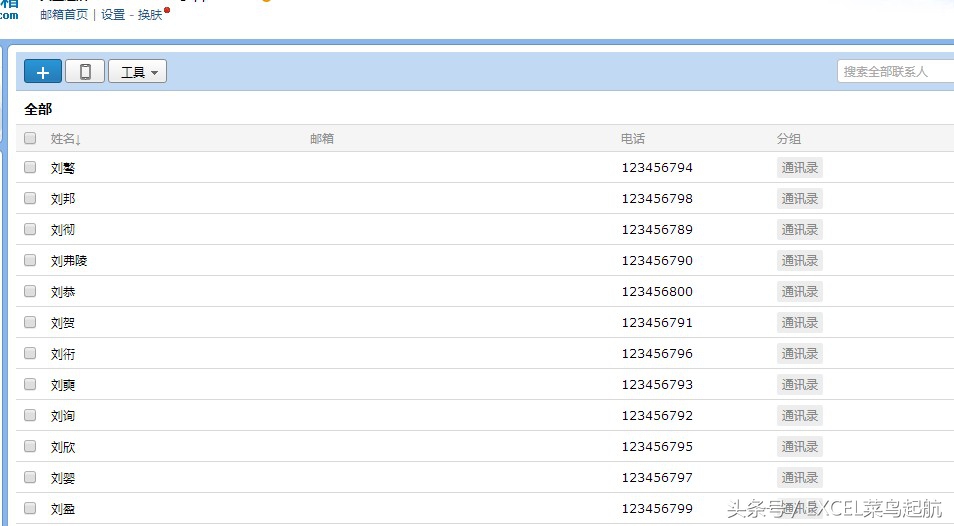
Task: Click phone number 123456800
Action: 657,292
